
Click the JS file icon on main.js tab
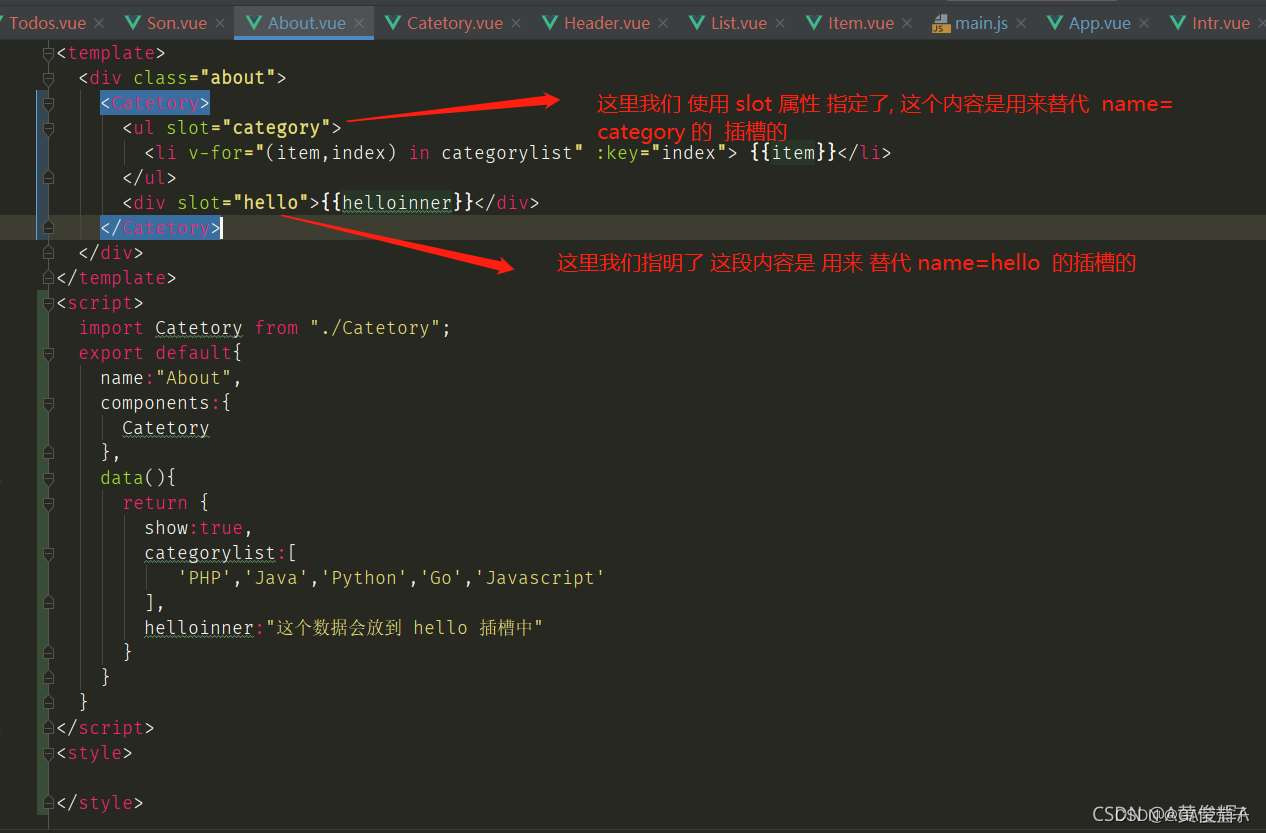(x=940, y=23)
